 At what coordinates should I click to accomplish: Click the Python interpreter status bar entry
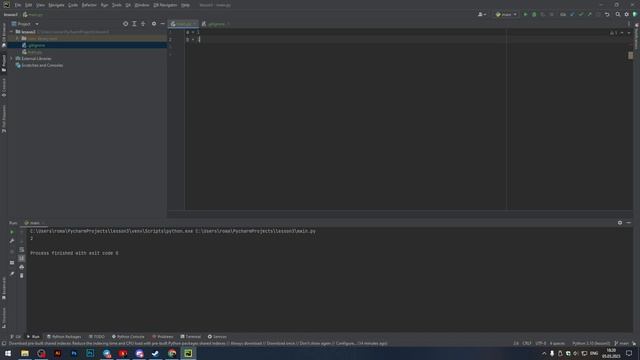pyautogui.click(x=591, y=344)
